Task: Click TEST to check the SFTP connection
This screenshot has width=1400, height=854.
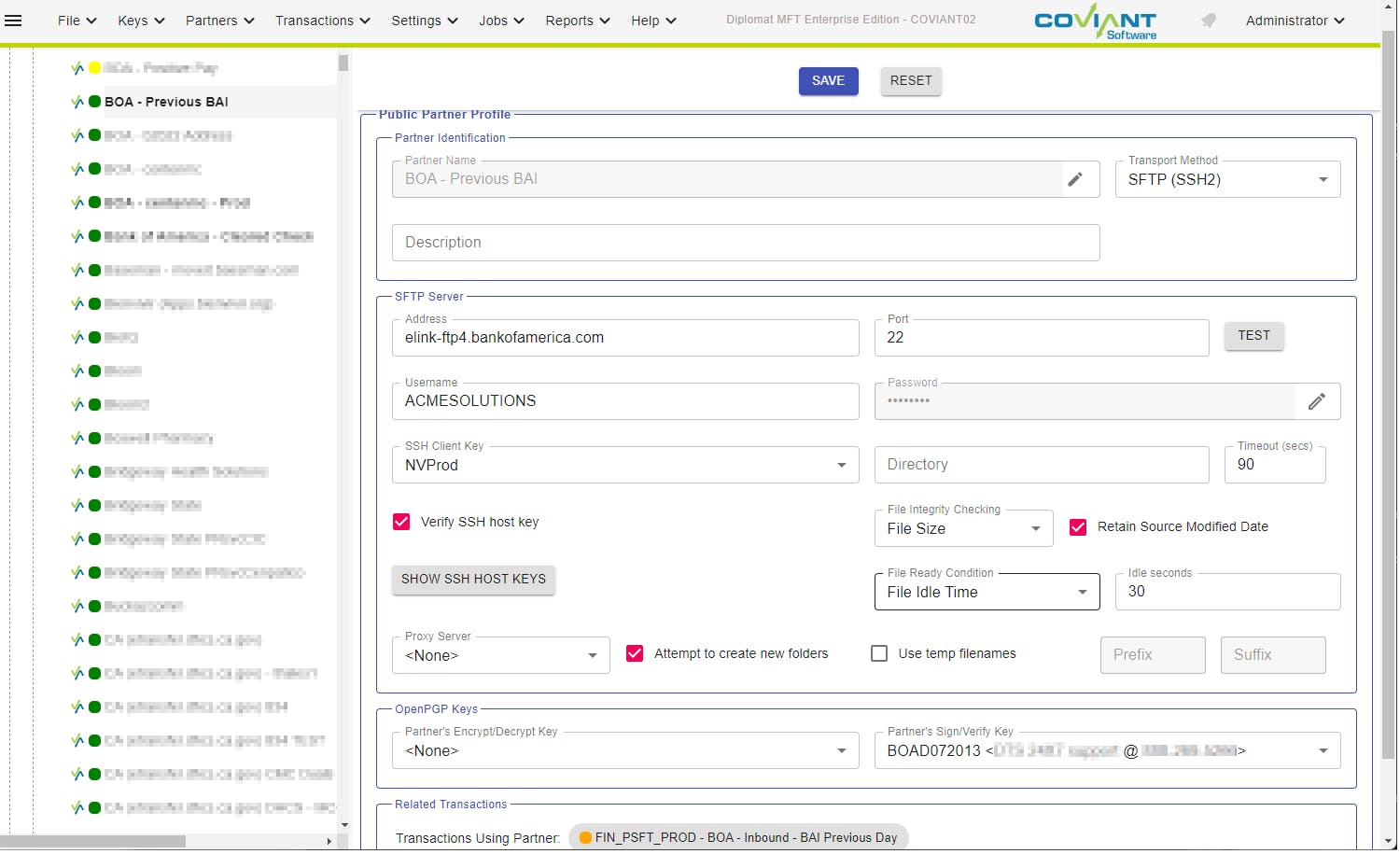Action: 1253,336
